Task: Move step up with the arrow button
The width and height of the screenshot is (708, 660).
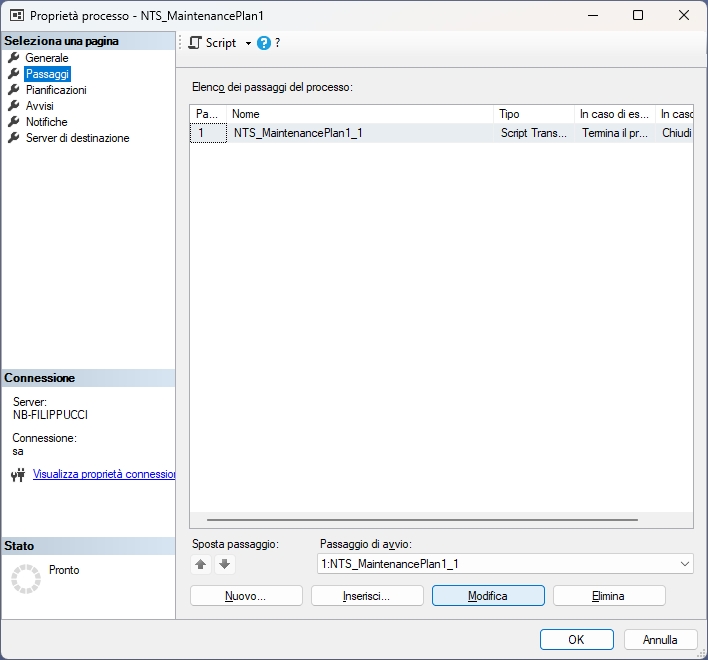Action: pyautogui.click(x=201, y=564)
